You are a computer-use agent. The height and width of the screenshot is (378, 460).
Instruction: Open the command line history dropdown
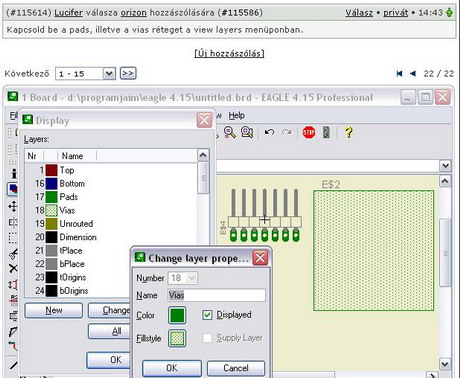[x=445, y=165]
